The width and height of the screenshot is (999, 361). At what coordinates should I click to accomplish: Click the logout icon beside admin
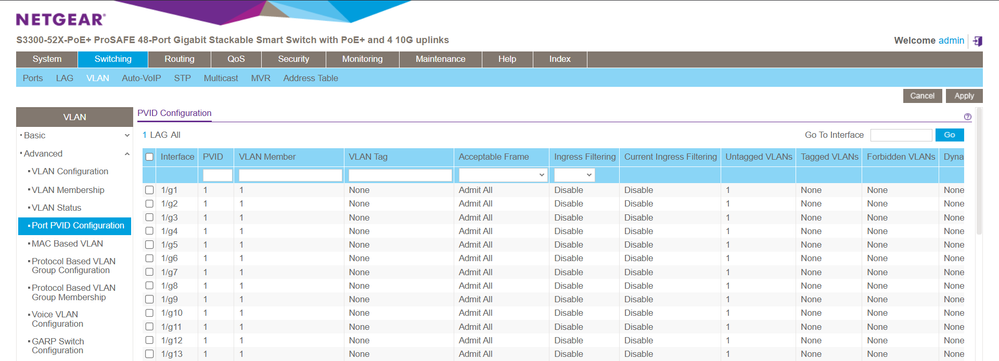[977, 41]
